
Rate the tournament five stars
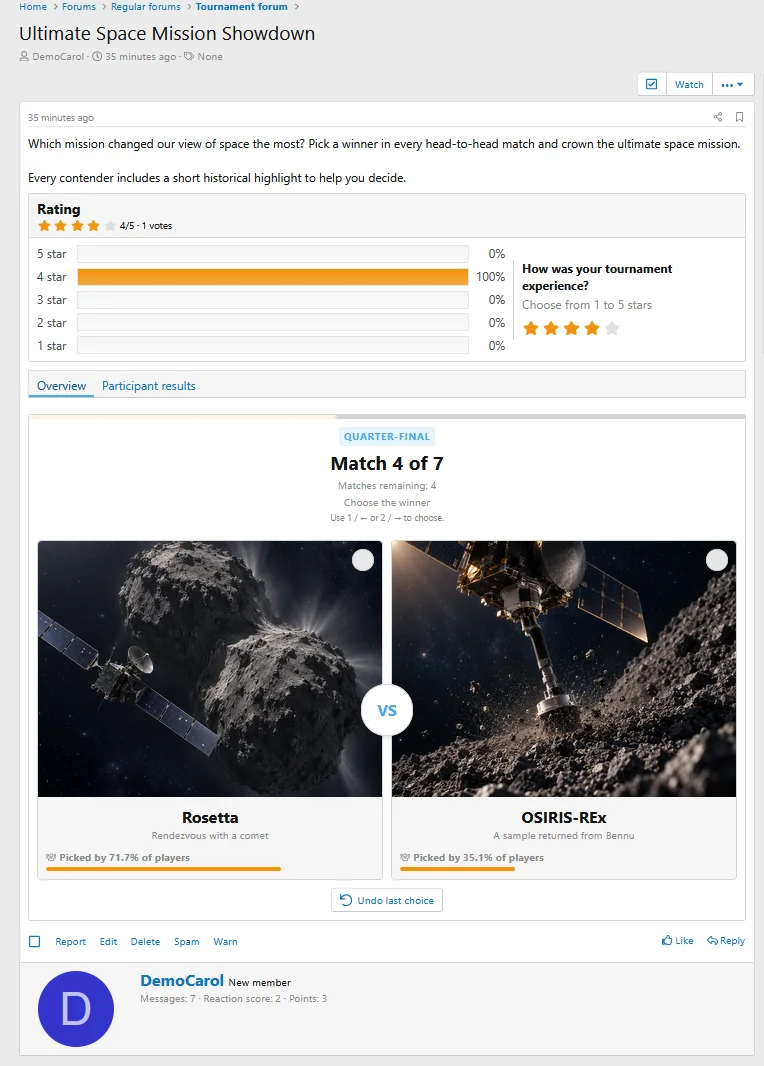pyautogui.click(x=612, y=329)
